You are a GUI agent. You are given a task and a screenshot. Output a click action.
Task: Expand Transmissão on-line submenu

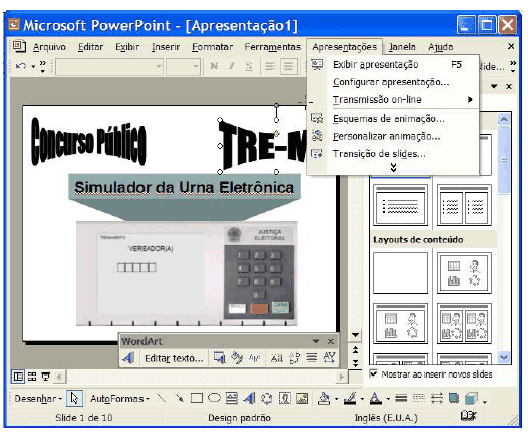click(393, 100)
